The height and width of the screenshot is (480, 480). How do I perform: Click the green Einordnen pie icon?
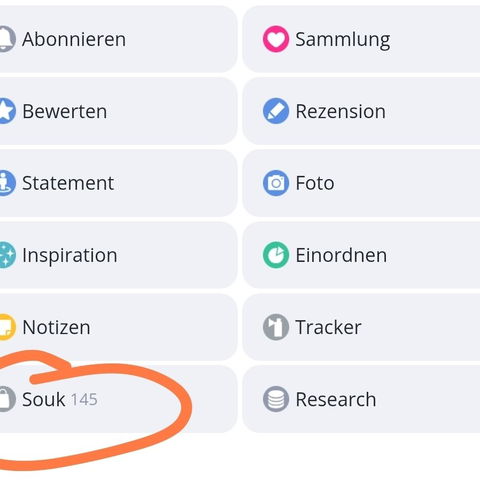276,255
